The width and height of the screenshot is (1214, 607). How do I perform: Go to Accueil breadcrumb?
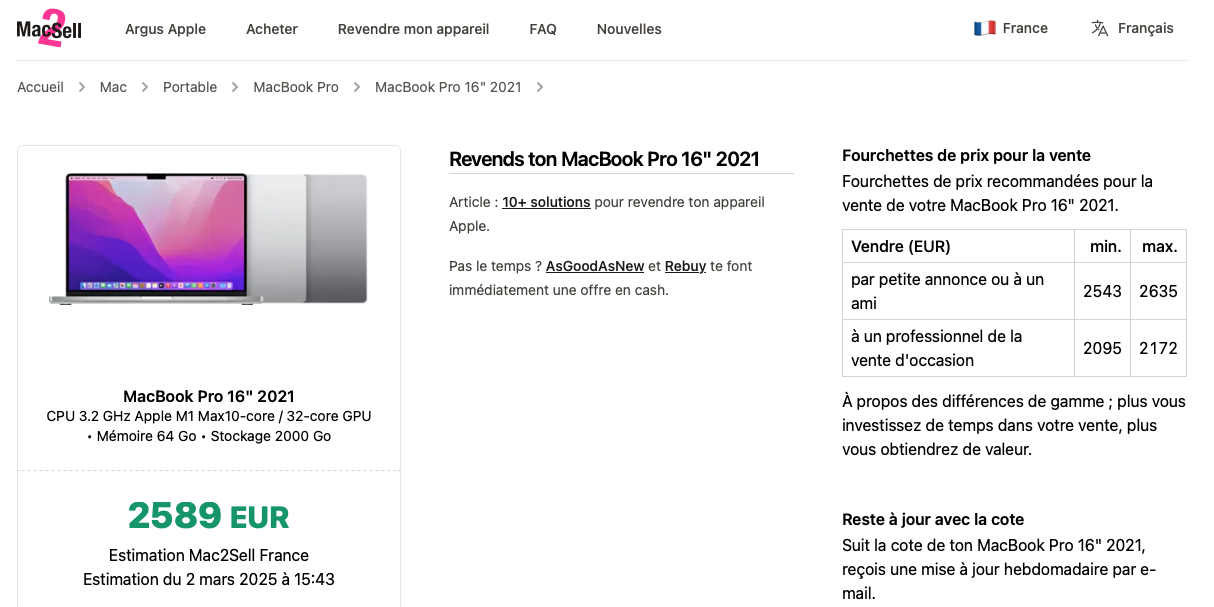pos(40,87)
